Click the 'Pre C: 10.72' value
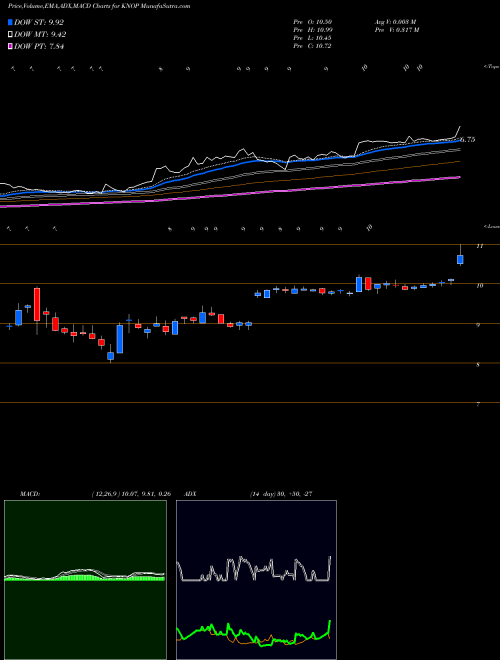500x660 pixels. (313, 46)
